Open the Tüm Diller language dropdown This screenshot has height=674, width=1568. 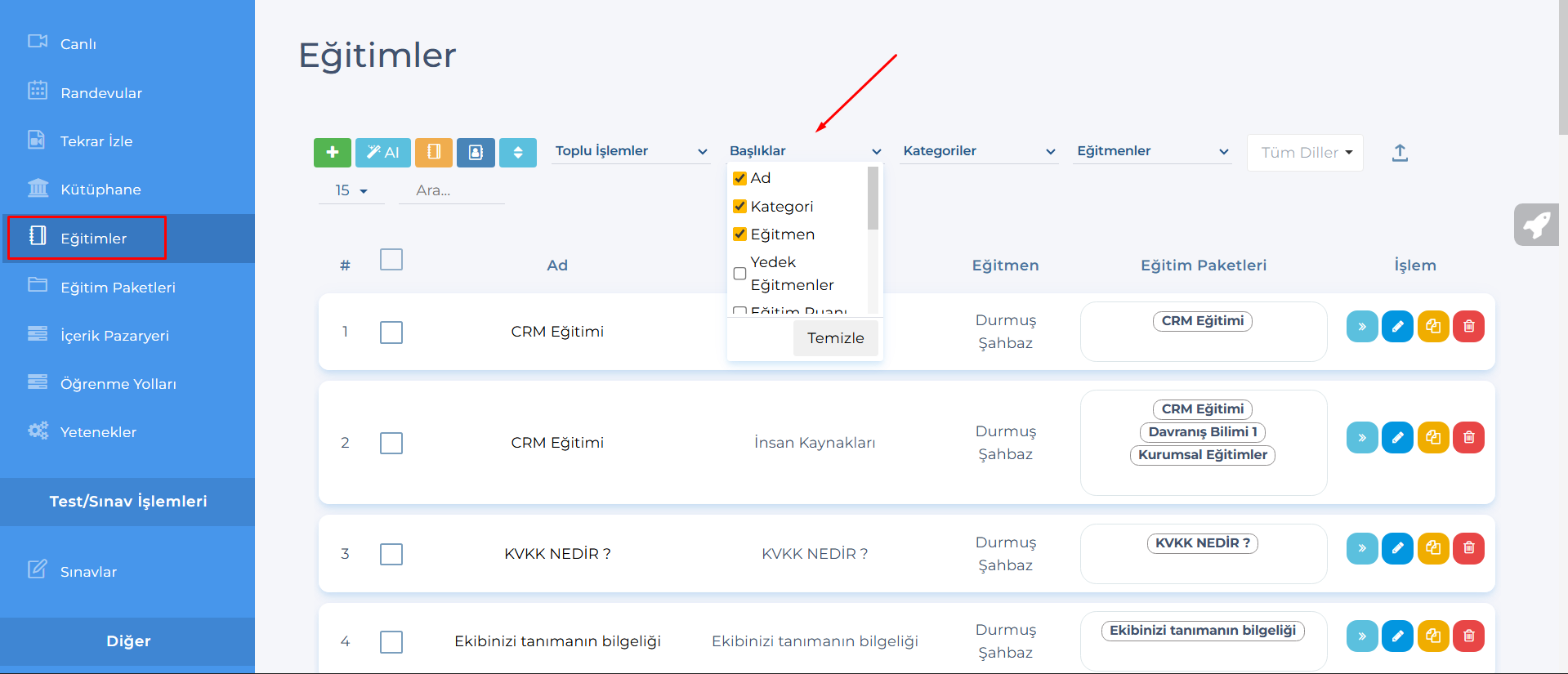tap(1305, 153)
